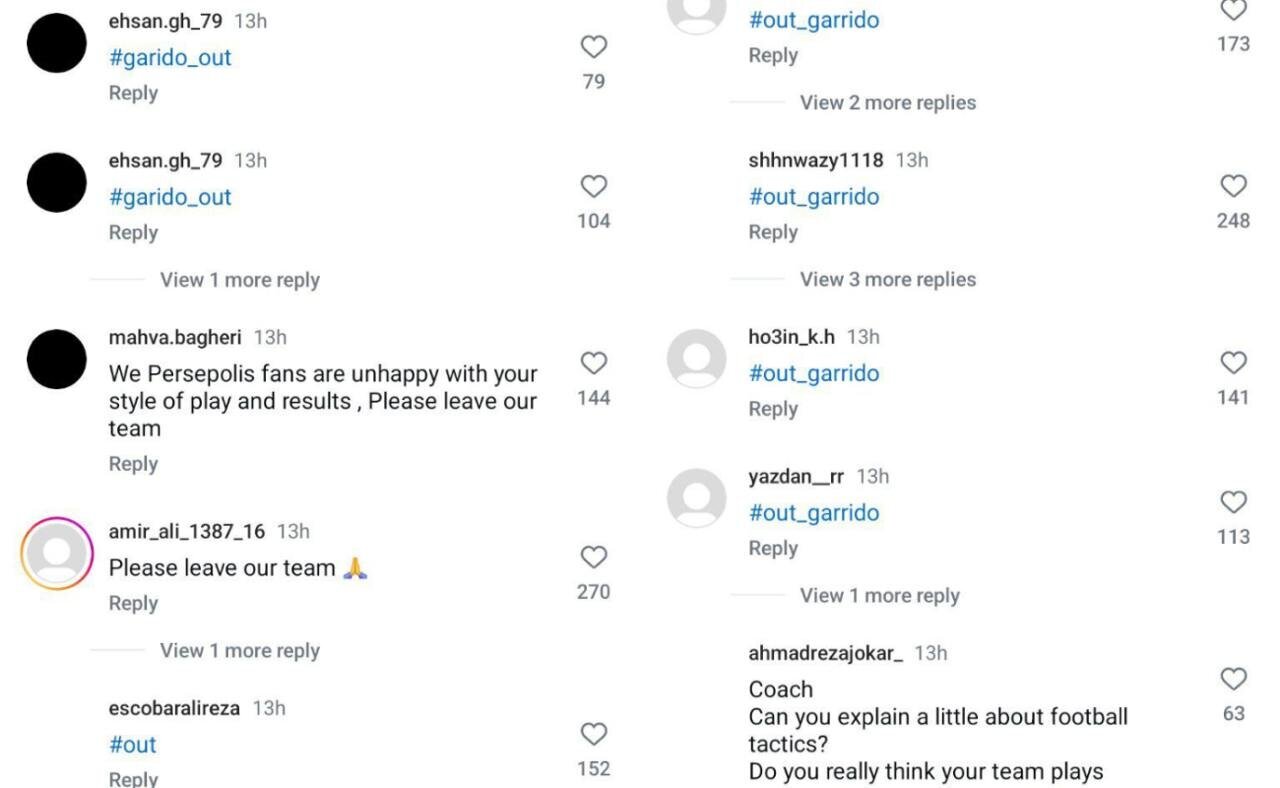The height and width of the screenshot is (788, 1280).
Task: Like escobaralireza's #out comment
Action: [594, 734]
